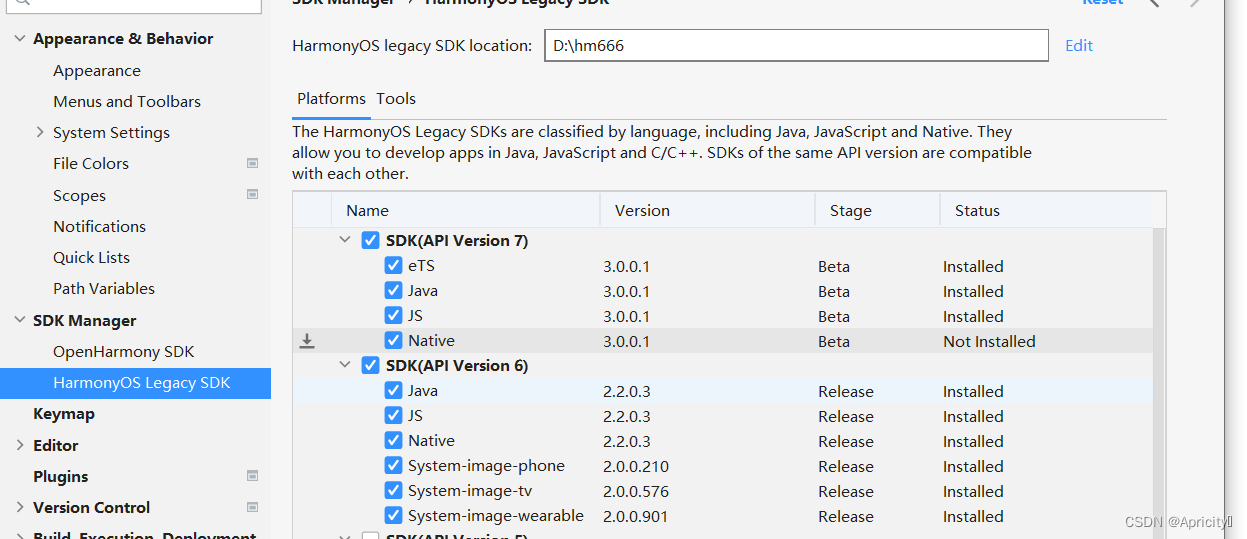The width and height of the screenshot is (1247, 539).
Task: Switch to the Platforms tab
Action: (332, 99)
